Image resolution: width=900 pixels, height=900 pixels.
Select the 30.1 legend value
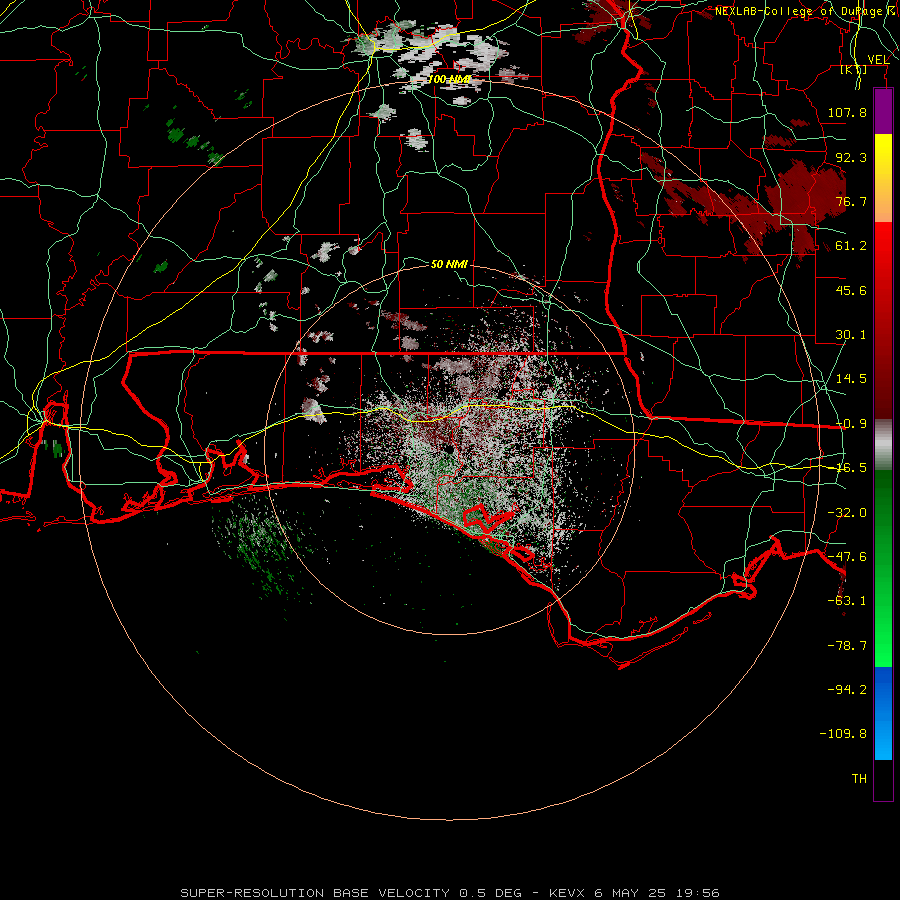pos(851,335)
